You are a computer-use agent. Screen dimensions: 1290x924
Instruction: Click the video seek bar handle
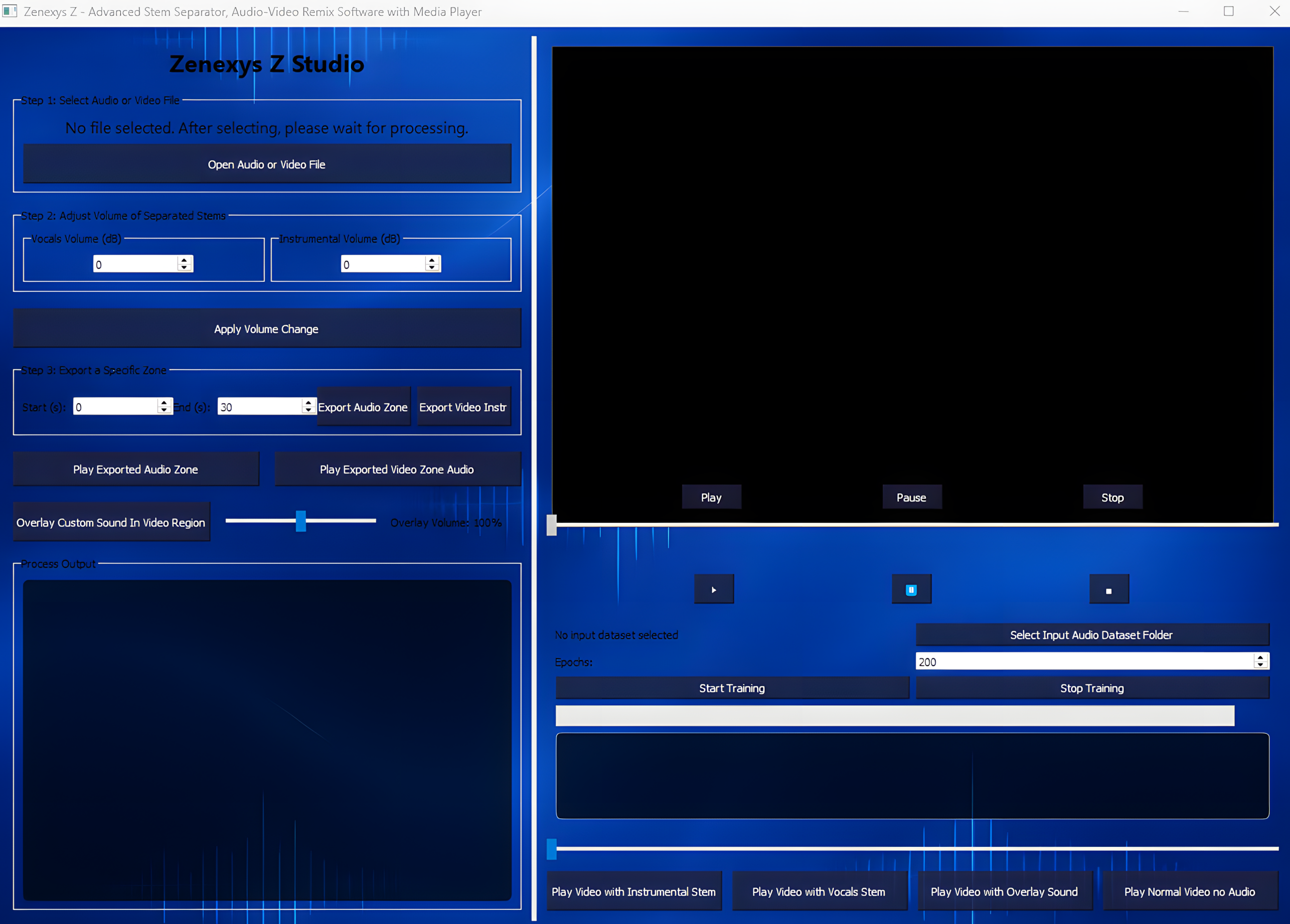pyautogui.click(x=552, y=525)
